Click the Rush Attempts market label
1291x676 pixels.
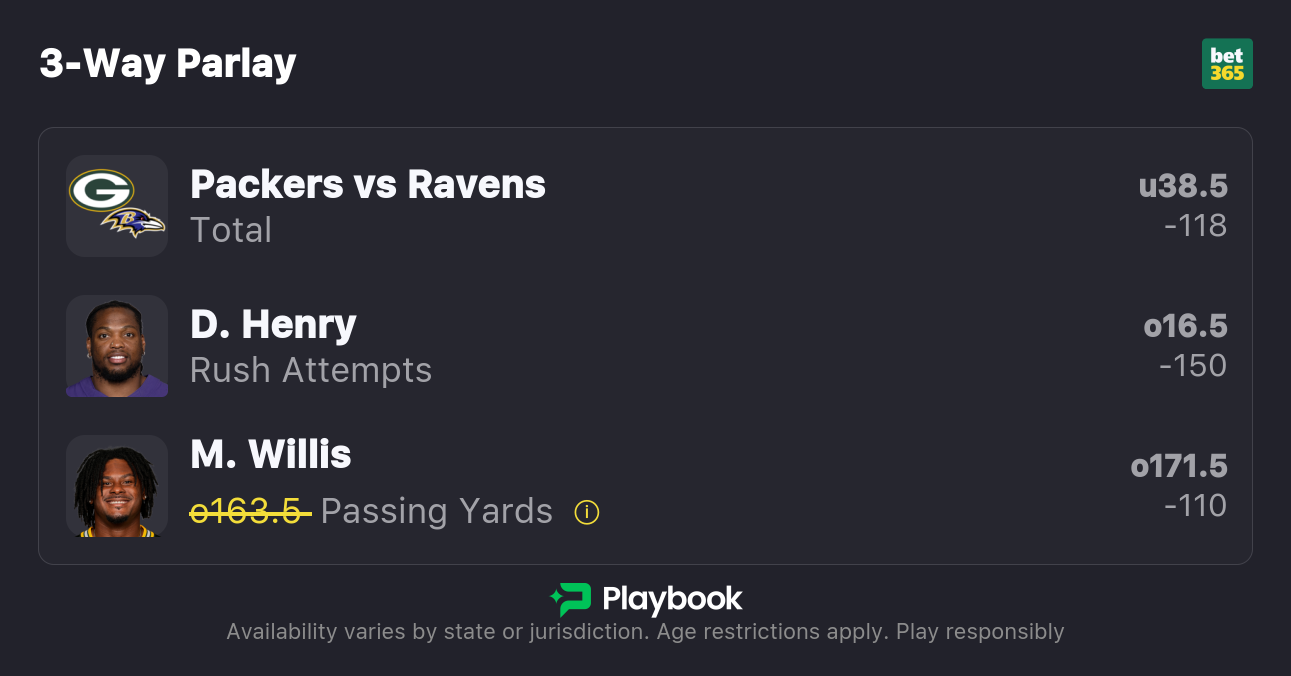(311, 371)
